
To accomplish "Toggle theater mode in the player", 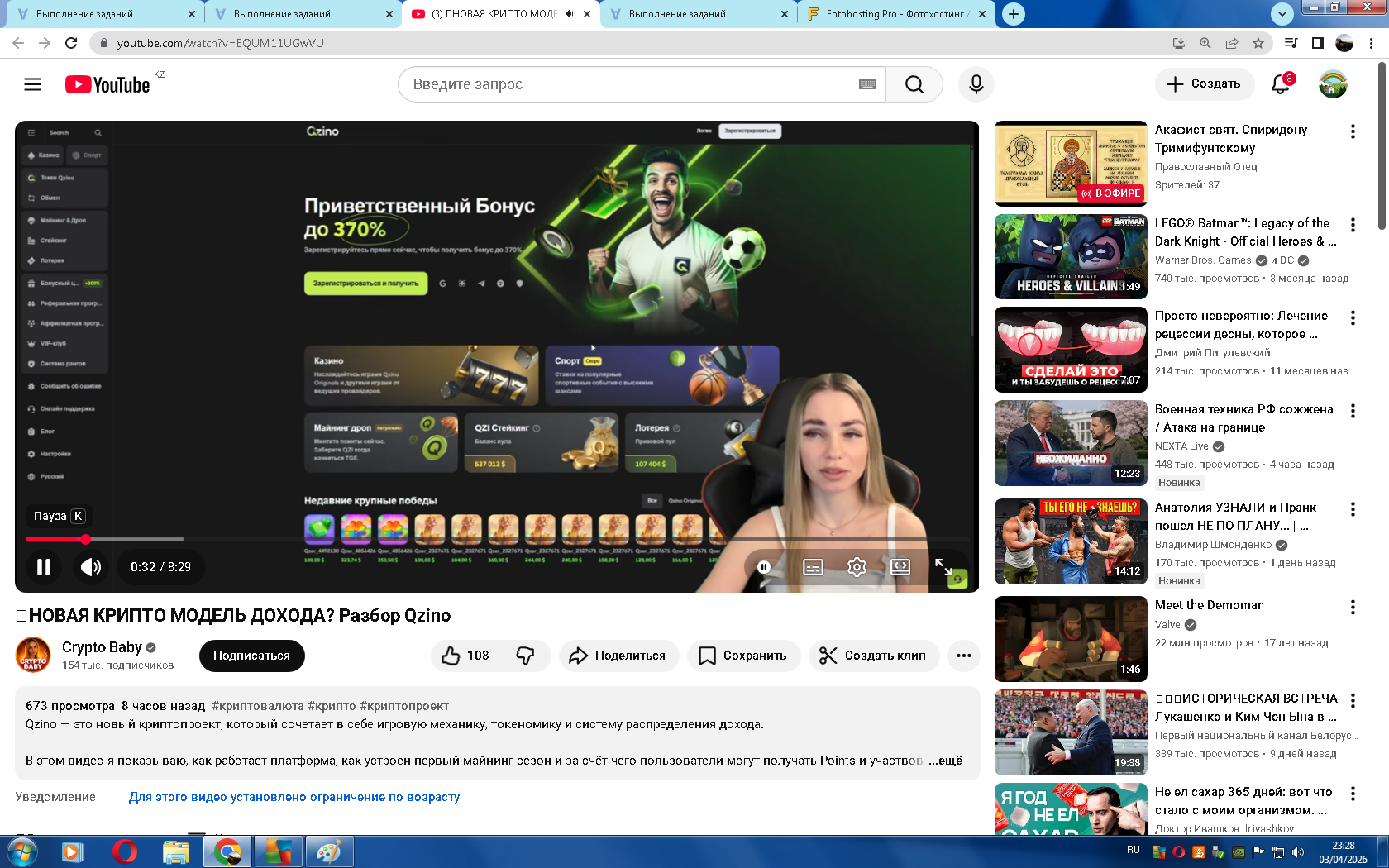I will coord(900,566).
